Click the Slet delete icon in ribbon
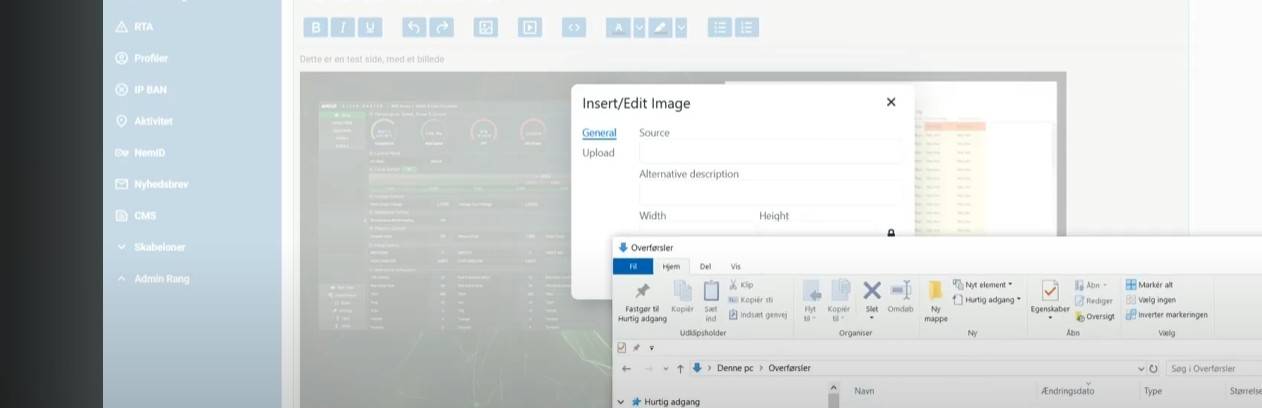Image resolution: width=1262 pixels, height=408 pixels. tap(872, 296)
